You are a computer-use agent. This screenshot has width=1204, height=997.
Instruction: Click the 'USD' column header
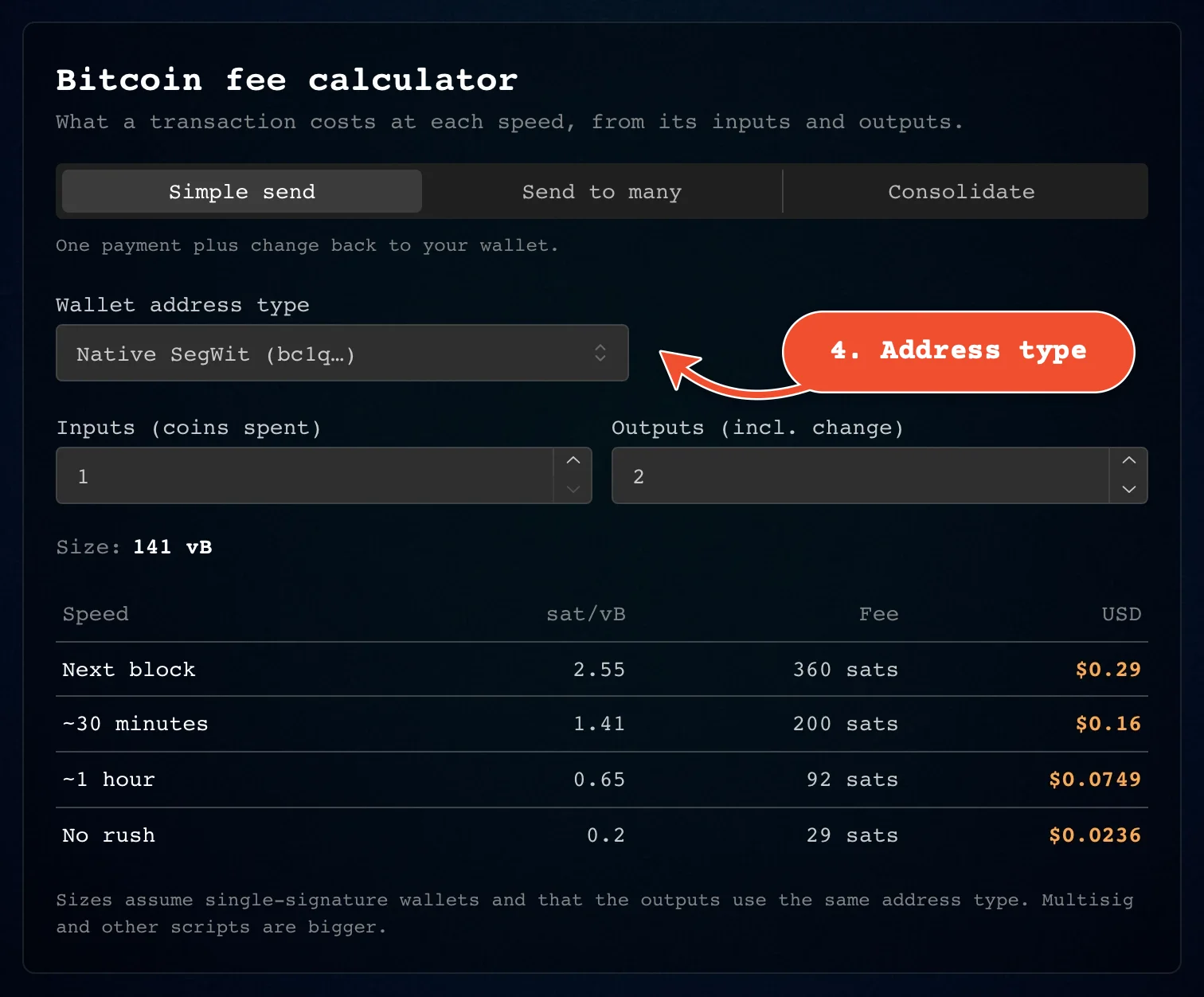pyautogui.click(x=1122, y=614)
